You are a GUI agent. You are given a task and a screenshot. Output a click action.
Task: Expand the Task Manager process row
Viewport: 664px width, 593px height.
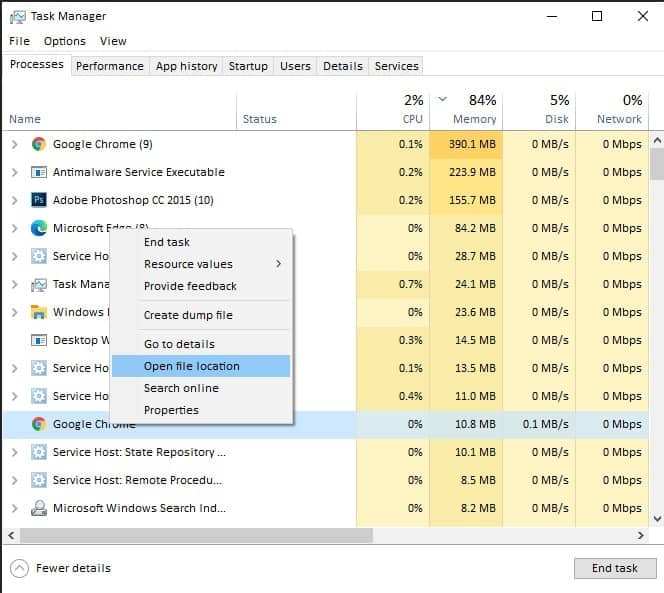click(14, 284)
